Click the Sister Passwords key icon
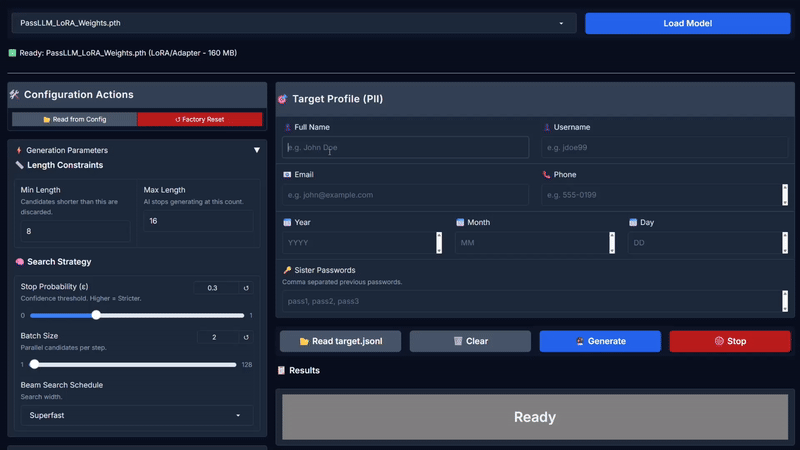Screen dimensions: 800x450 [x=287, y=270]
